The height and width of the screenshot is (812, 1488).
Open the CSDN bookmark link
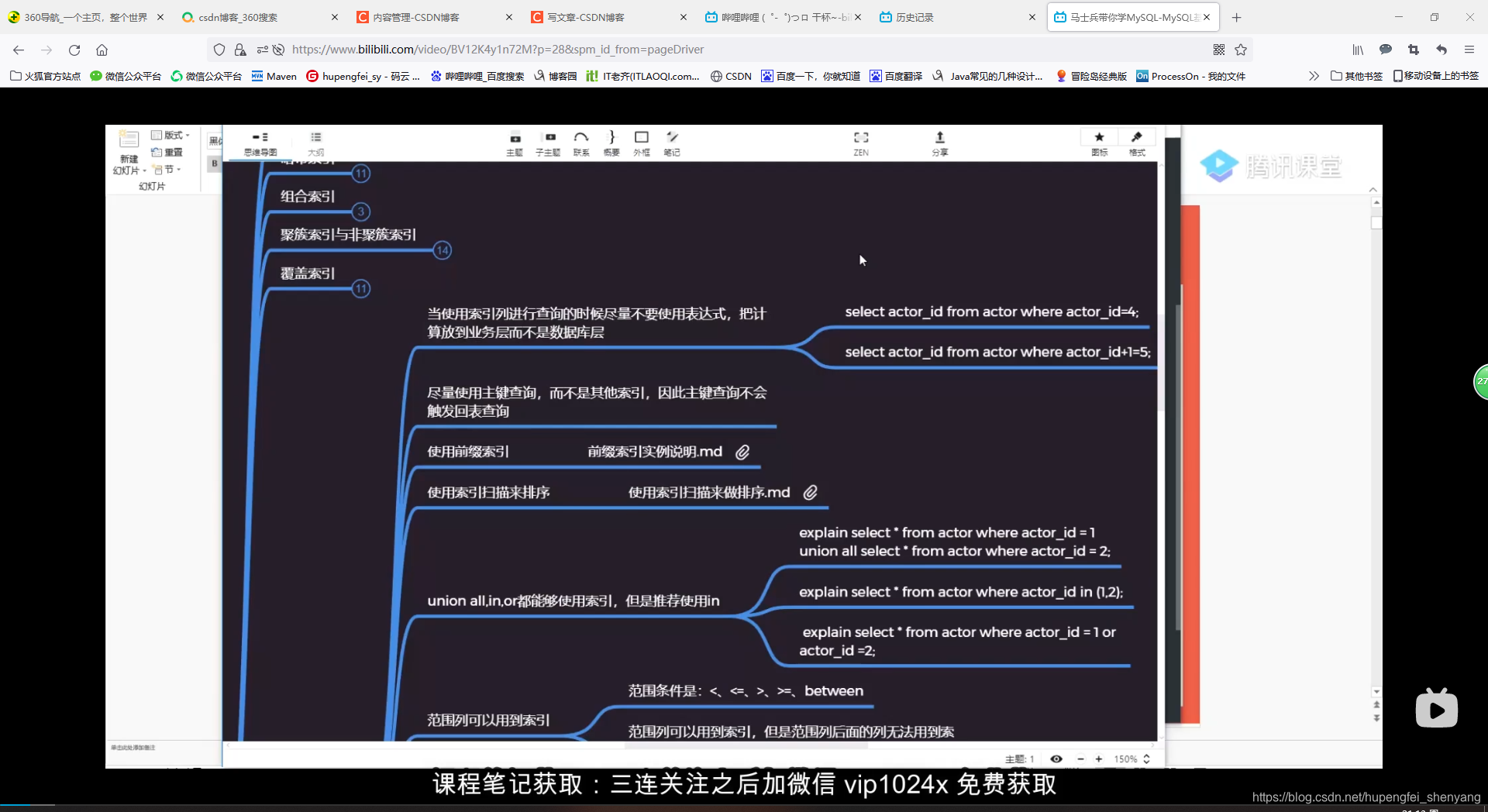(731, 76)
